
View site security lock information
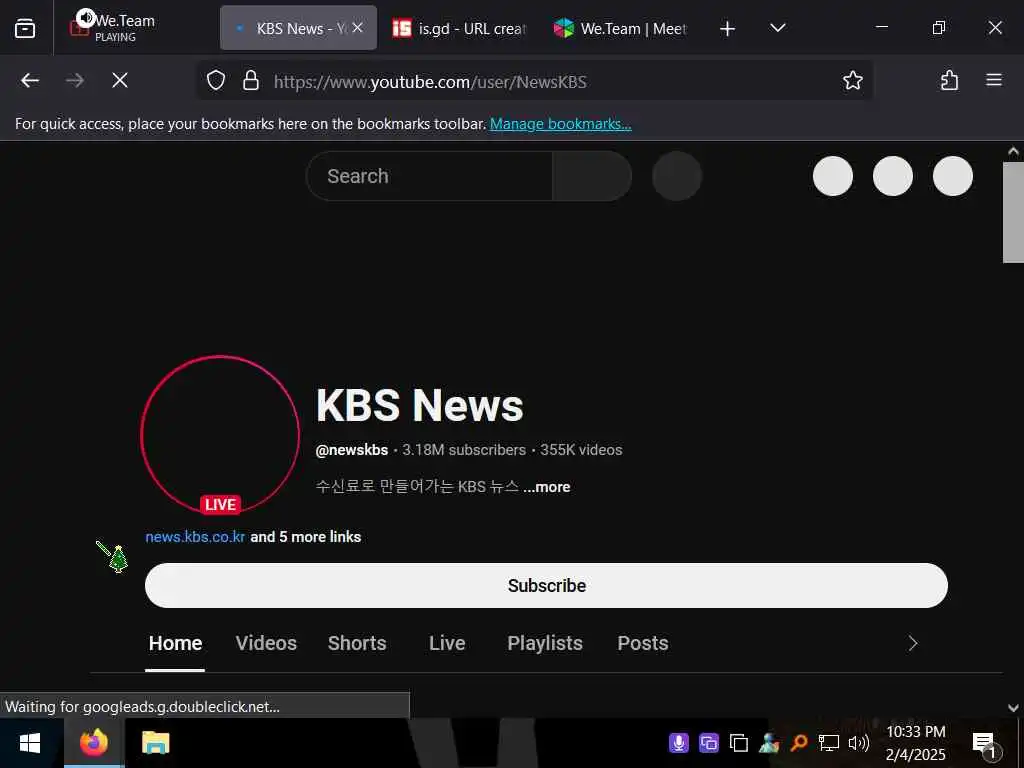251,81
